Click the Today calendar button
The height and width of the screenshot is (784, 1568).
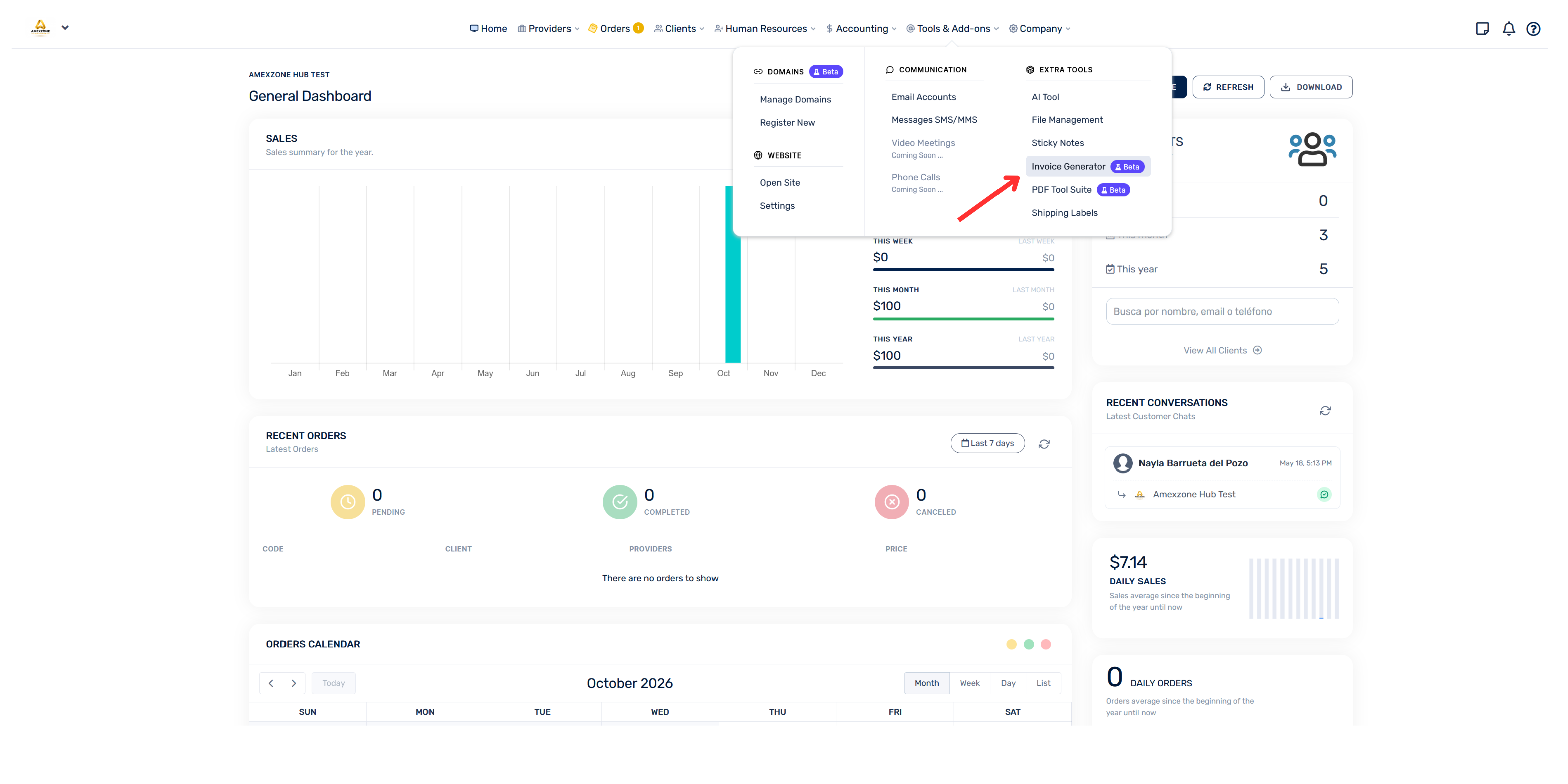coord(334,683)
